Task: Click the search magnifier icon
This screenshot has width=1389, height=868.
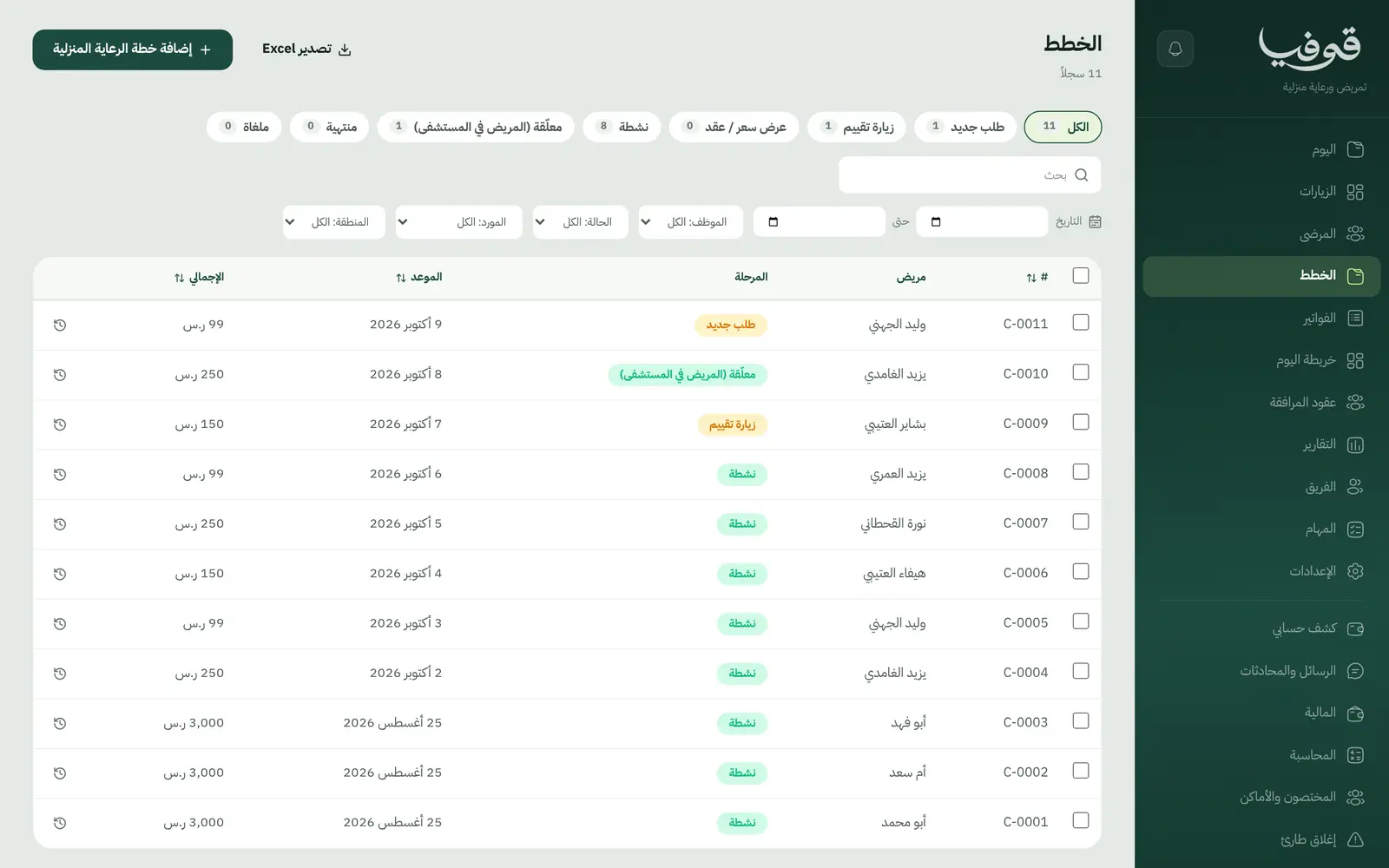Action: pyautogui.click(x=1081, y=175)
